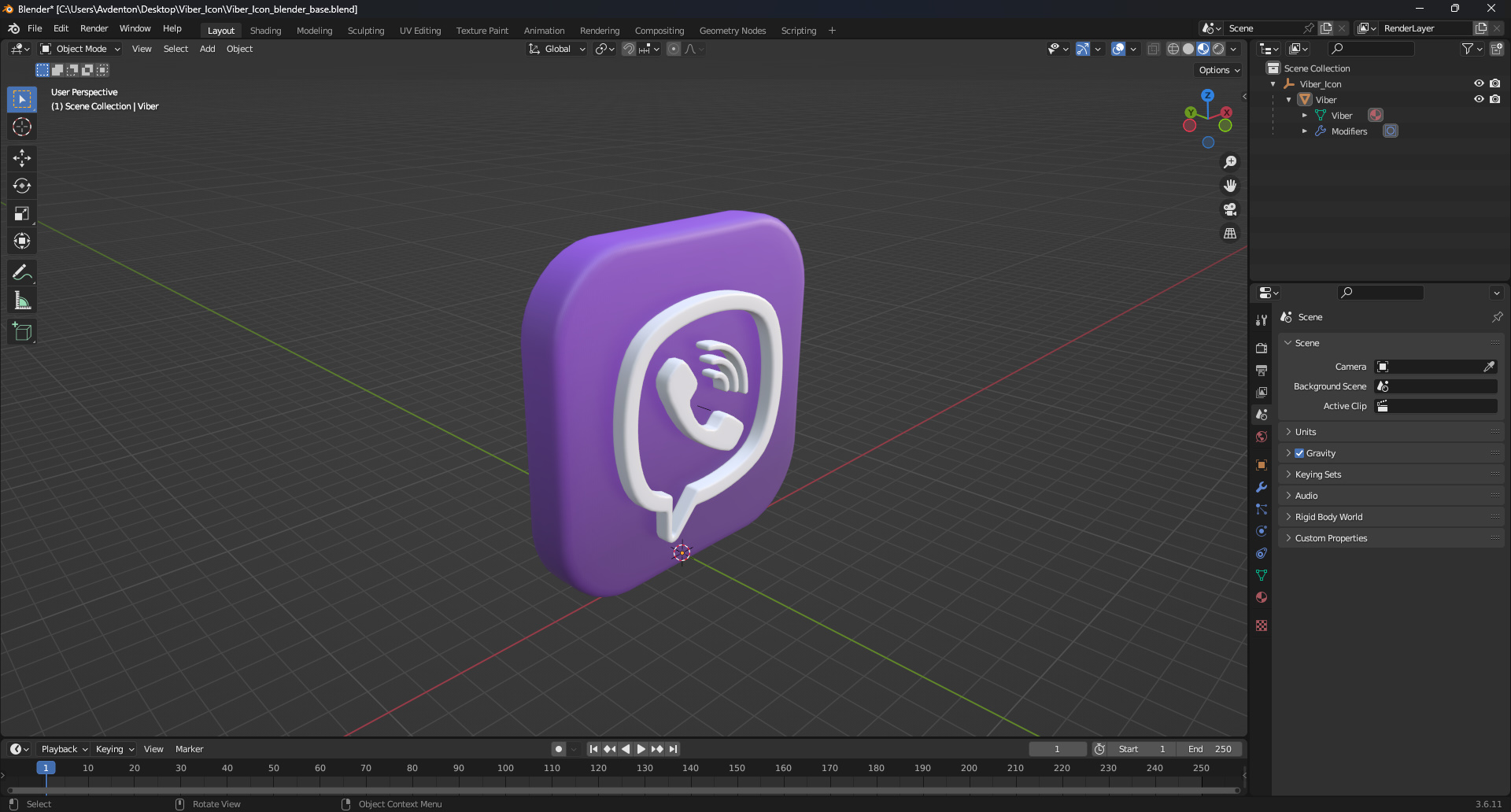This screenshot has width=1511, height=812.
Task: Open the Object Constraints properties tab
Action: (1262, 553)
